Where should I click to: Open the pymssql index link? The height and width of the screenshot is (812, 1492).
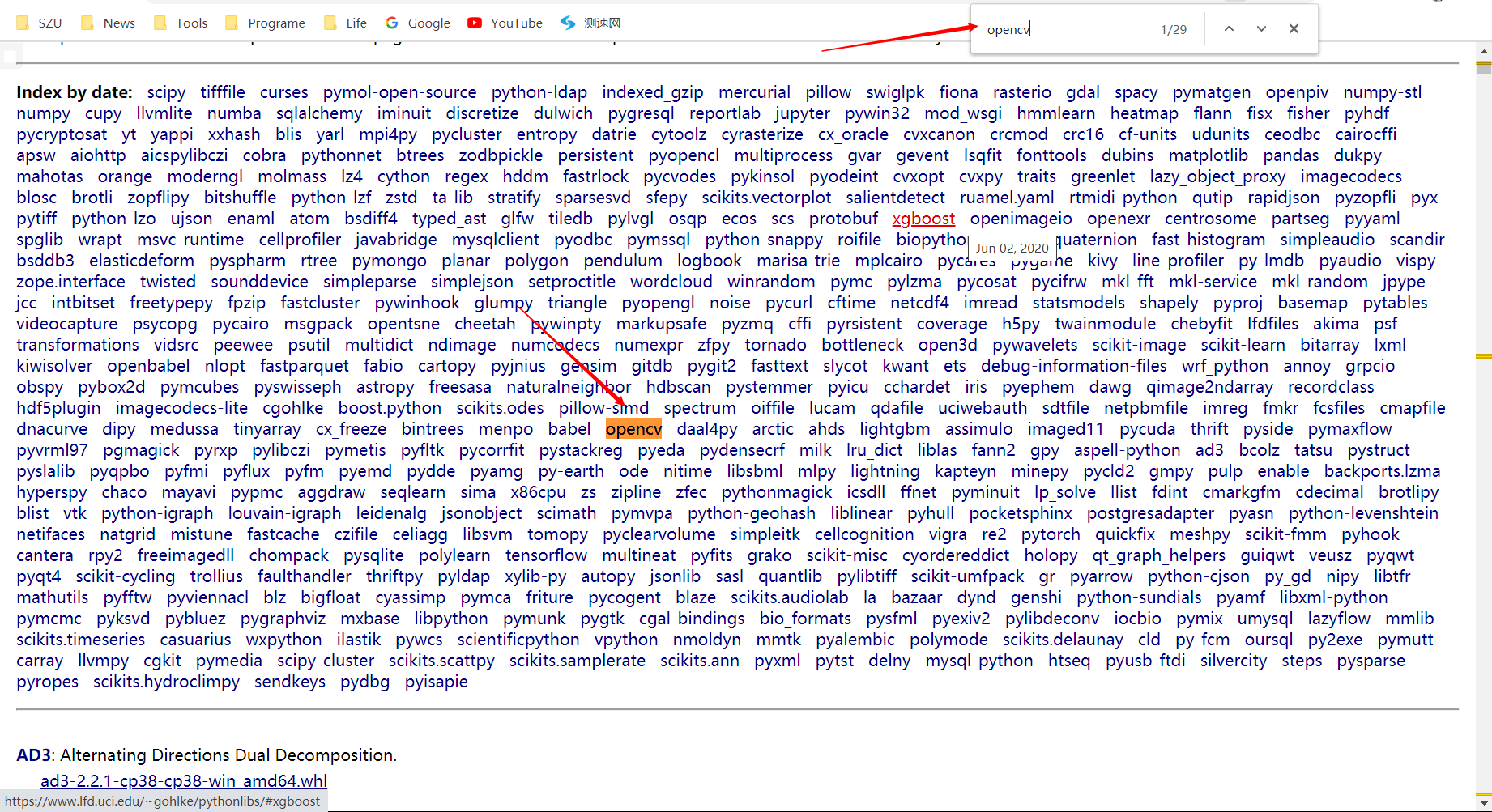point(659,240)
